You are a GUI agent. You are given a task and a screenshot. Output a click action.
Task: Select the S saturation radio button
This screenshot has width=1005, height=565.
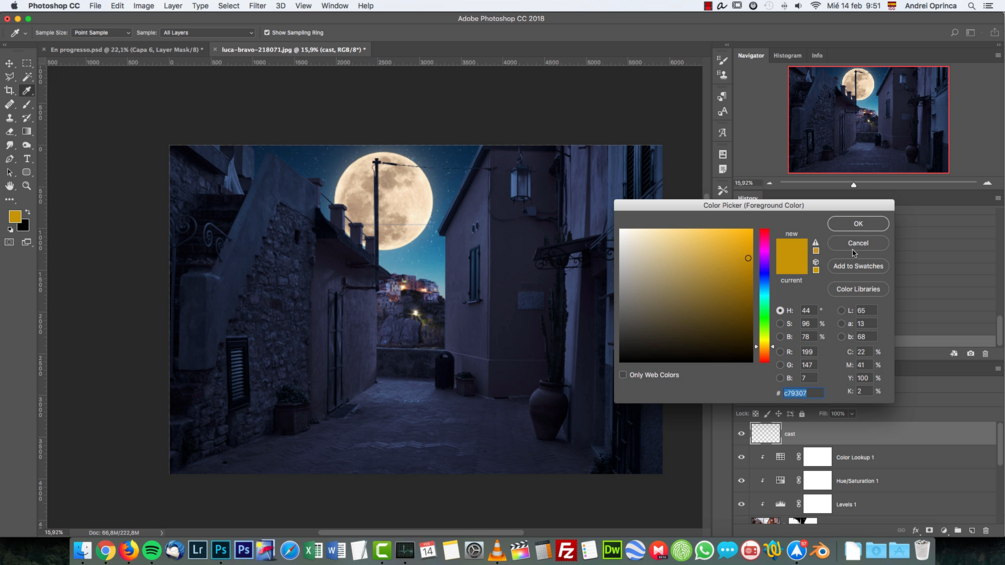click(780, 323)
